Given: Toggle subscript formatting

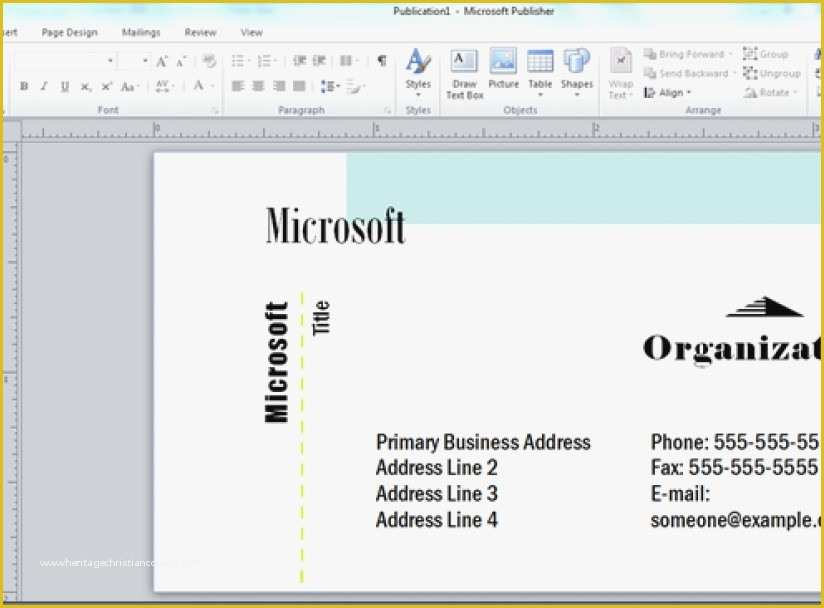Looking at the screenshot, I should pyautogui.click(x=86, y=87).
